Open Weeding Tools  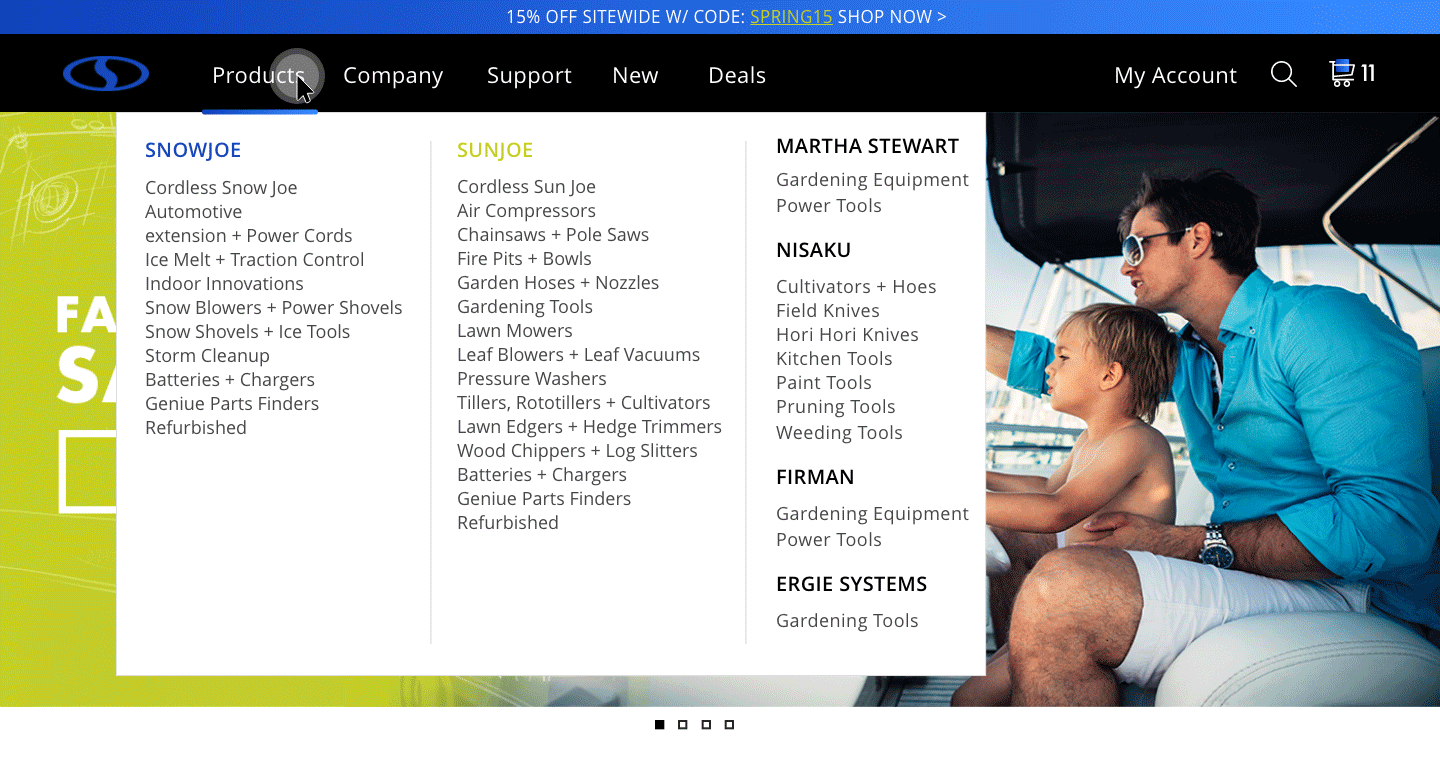[x=839, y=433]
